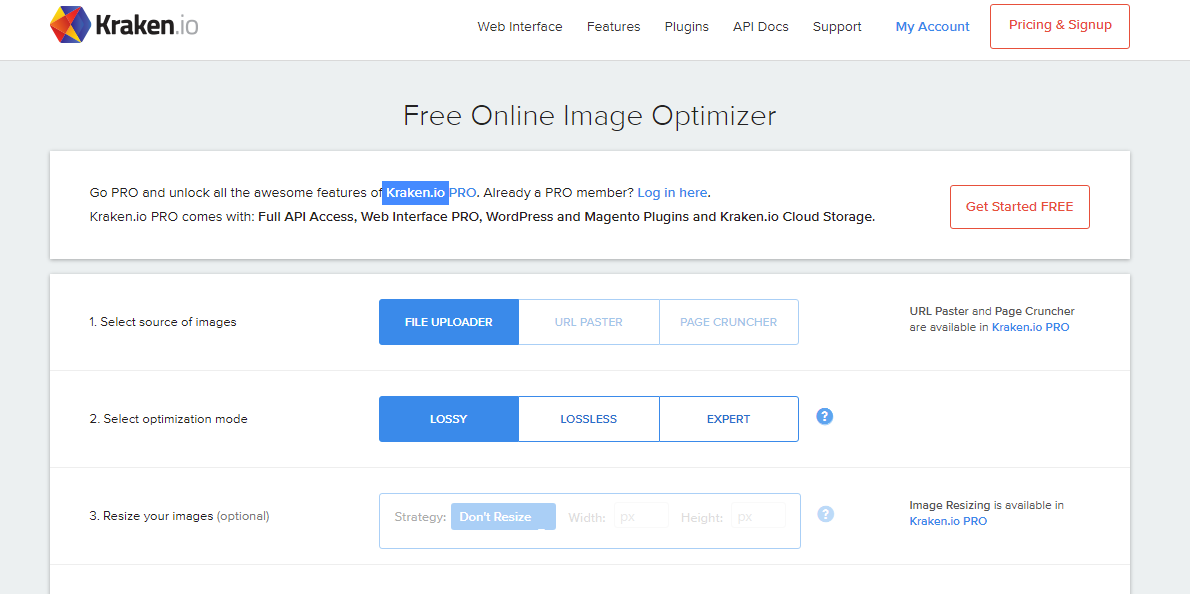Open My Account link
The height and width of the screenshot is (594, 1190).
pos(932,27)
